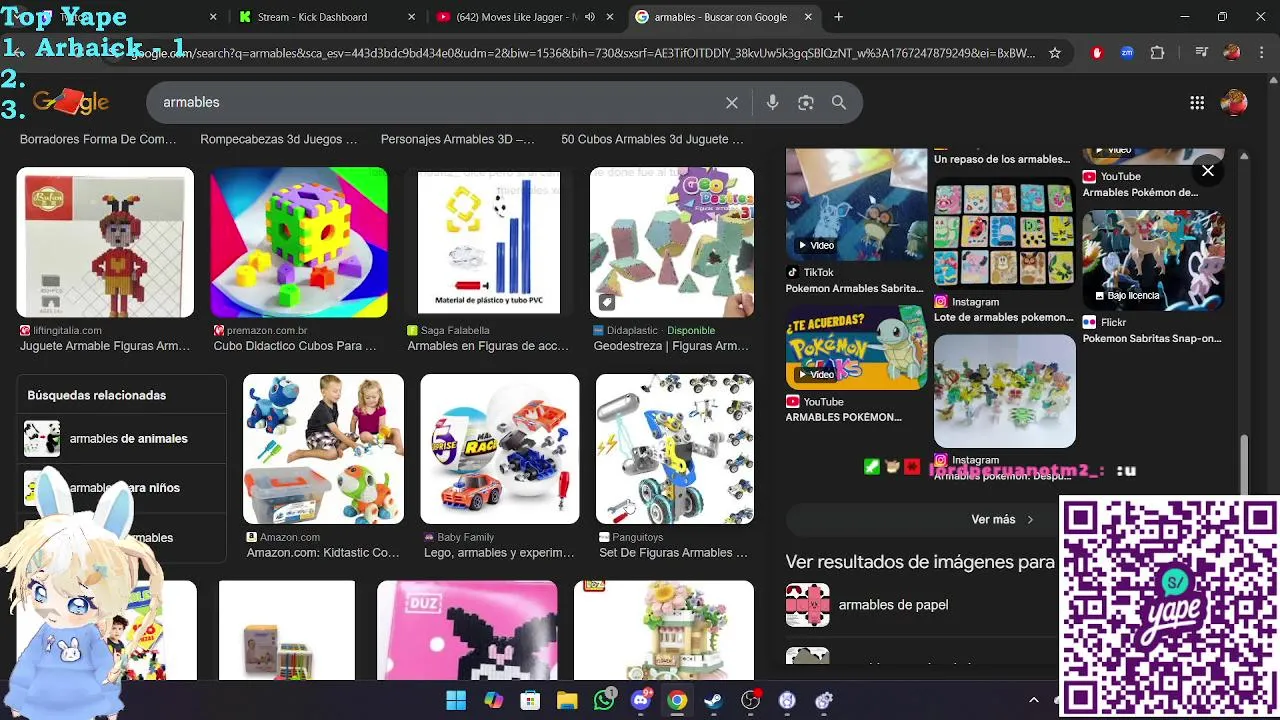Open Steam from taskbar
This screenshot has width=1280, height=720.
tap(714, 700)
